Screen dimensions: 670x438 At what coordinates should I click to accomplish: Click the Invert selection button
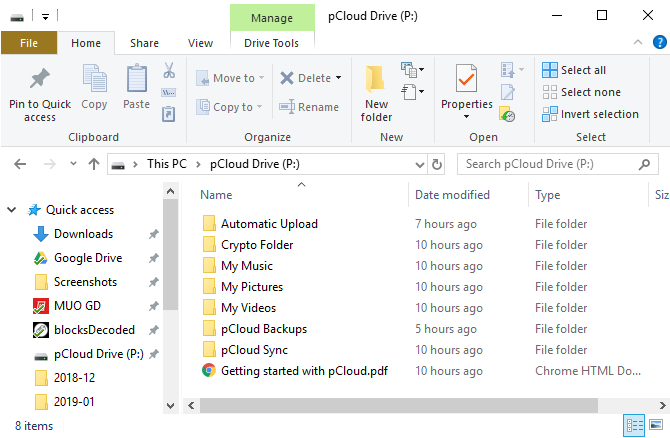(590, 114)
